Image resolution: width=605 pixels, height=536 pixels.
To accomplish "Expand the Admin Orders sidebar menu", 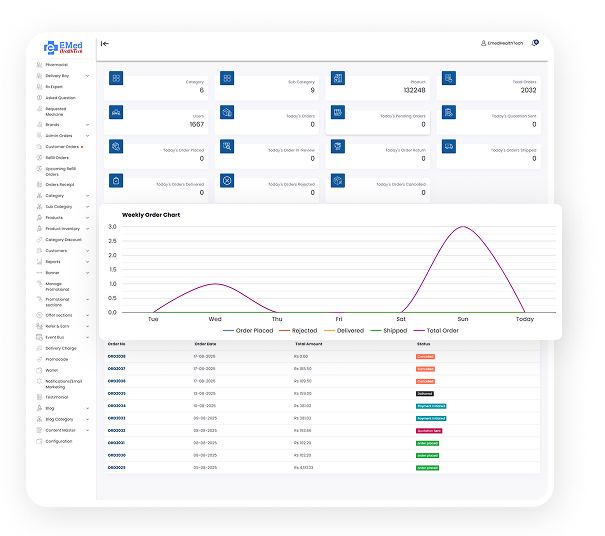I will coord(88,135).
